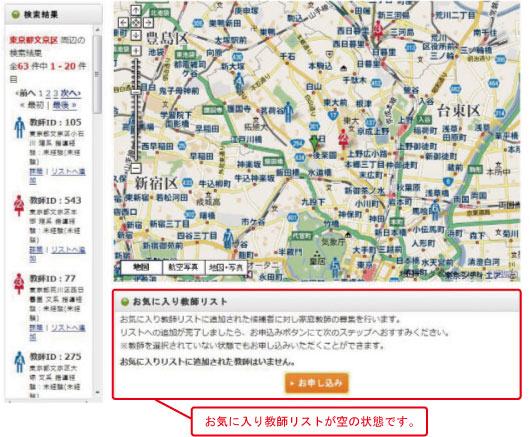Click red icon for teacher ID 77
This screenshot has height=437, width=531.
point(19,284)
